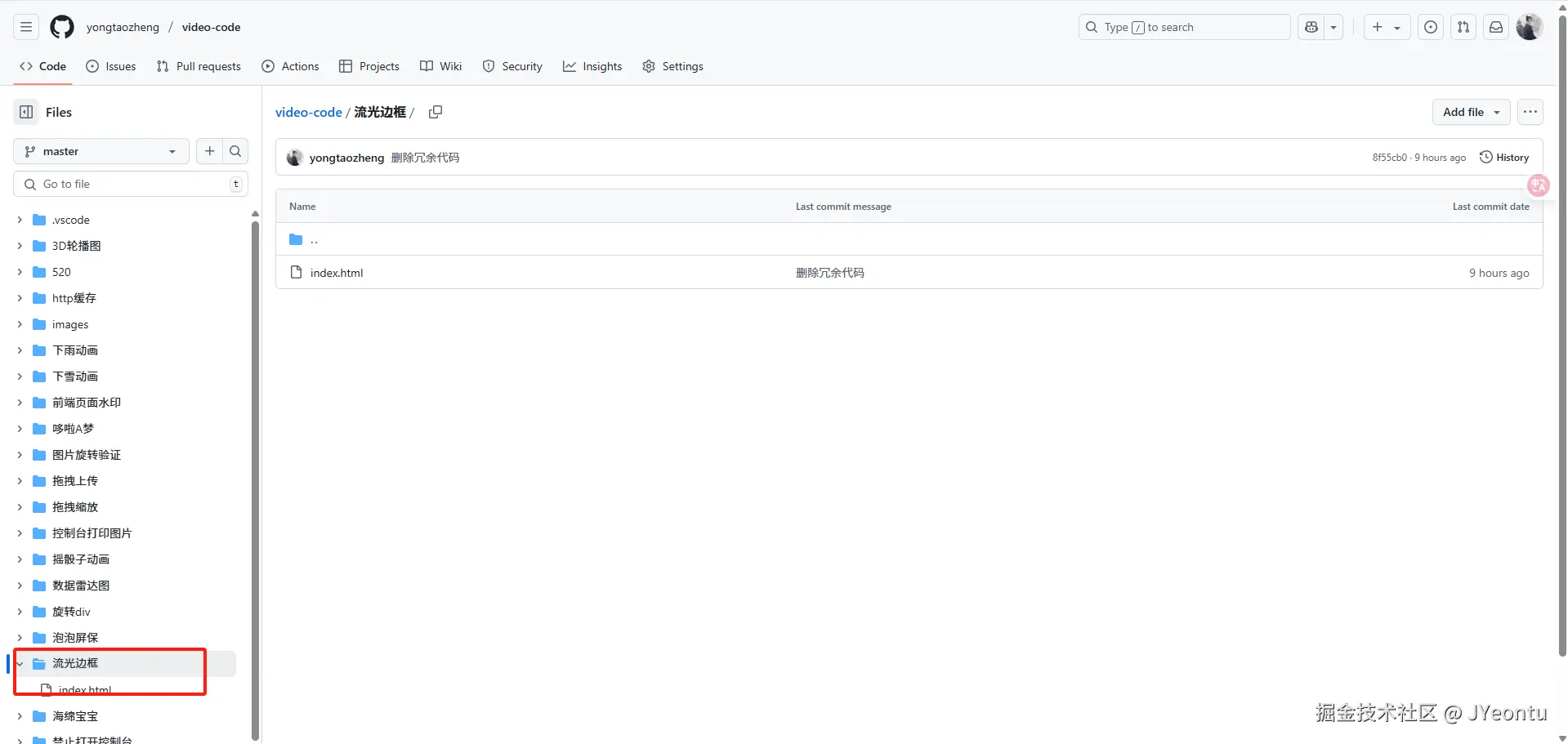This screenshot has width=1568, height=744.
Task: Collapse the file tree side panel
Action: pyautogui.click(x=26, y=112)
